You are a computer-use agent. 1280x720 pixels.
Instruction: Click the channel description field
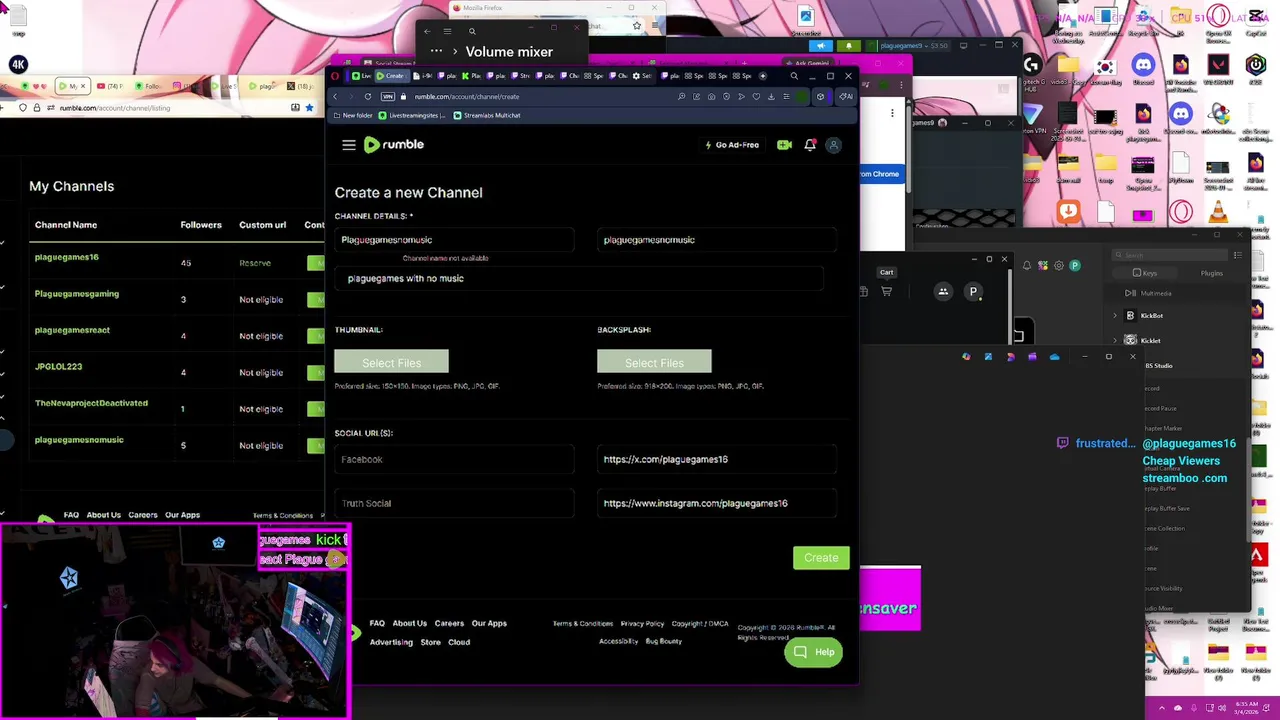pos(580,279)
